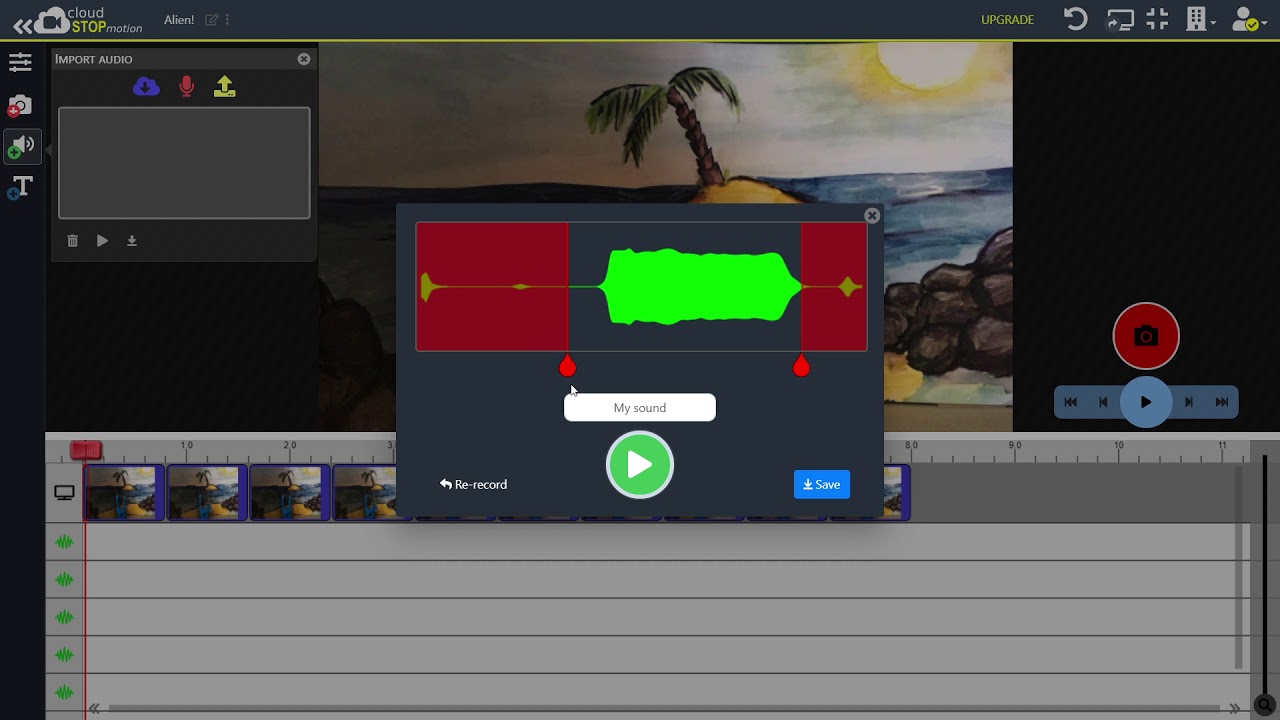Image resolution: width=1280 pixels, height=720 pixels.
Task: Click the blue Save button
Action: tap(822, 484)
